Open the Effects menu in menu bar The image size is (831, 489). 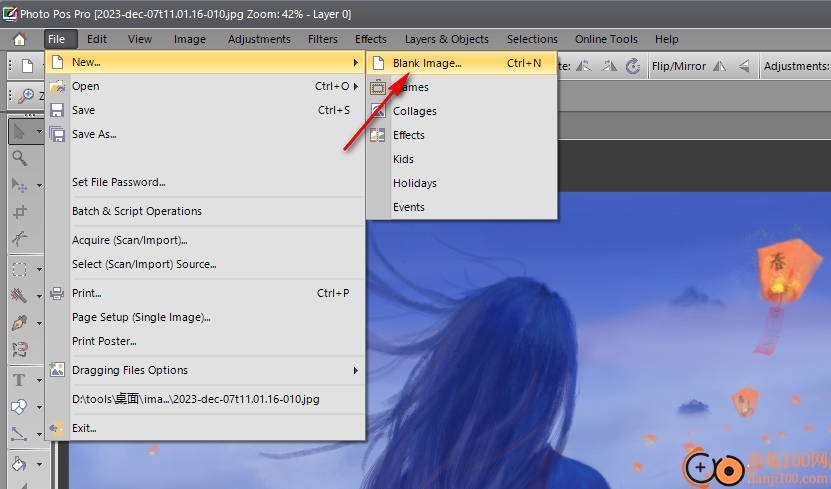coord(371,39)
